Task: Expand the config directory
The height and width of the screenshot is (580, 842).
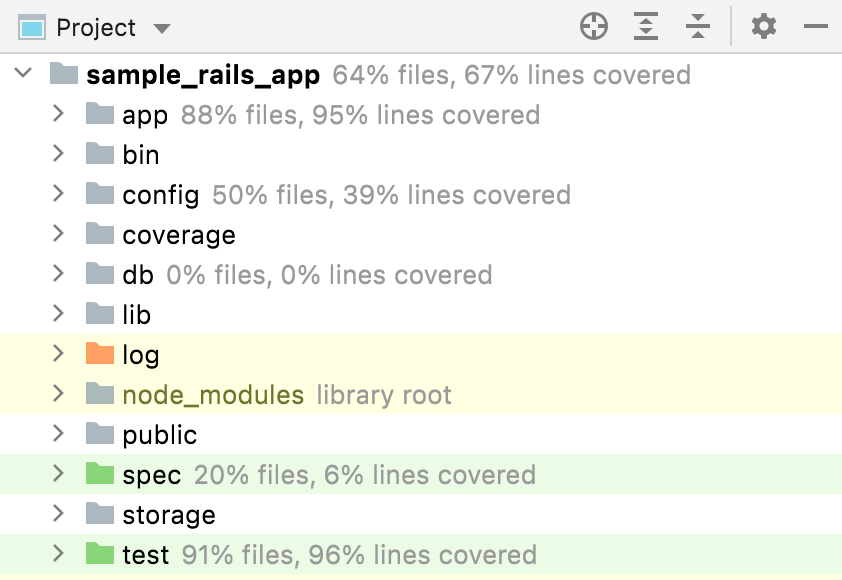Action: tap(58, 194)
